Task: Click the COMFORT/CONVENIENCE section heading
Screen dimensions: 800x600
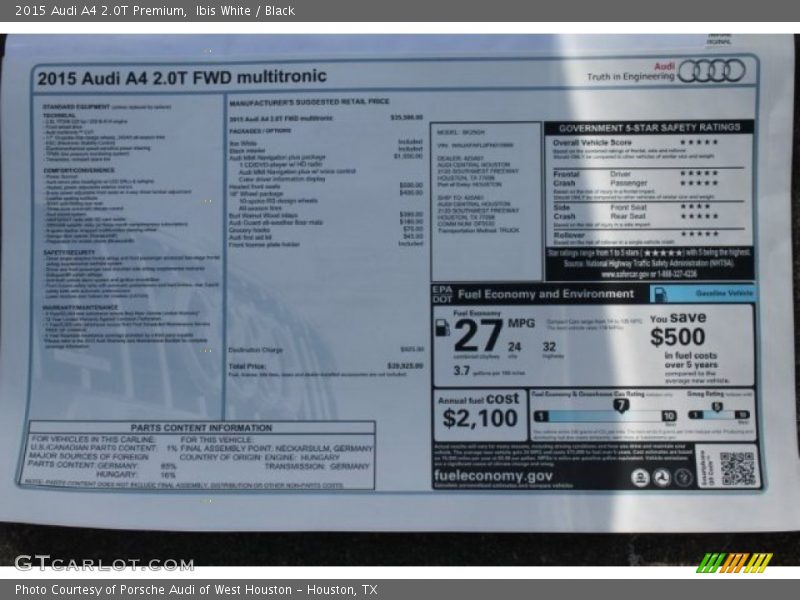Action: [x=79, y=170]
